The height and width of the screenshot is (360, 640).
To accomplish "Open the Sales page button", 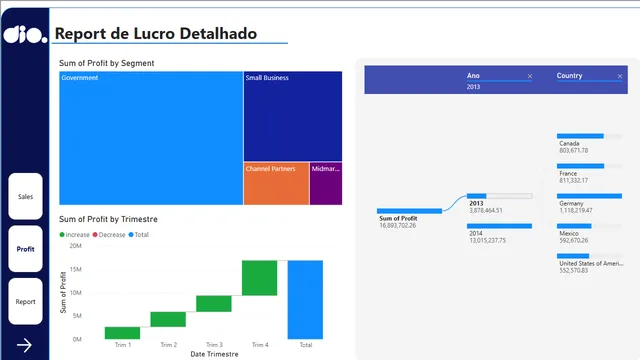I will 25,196.
